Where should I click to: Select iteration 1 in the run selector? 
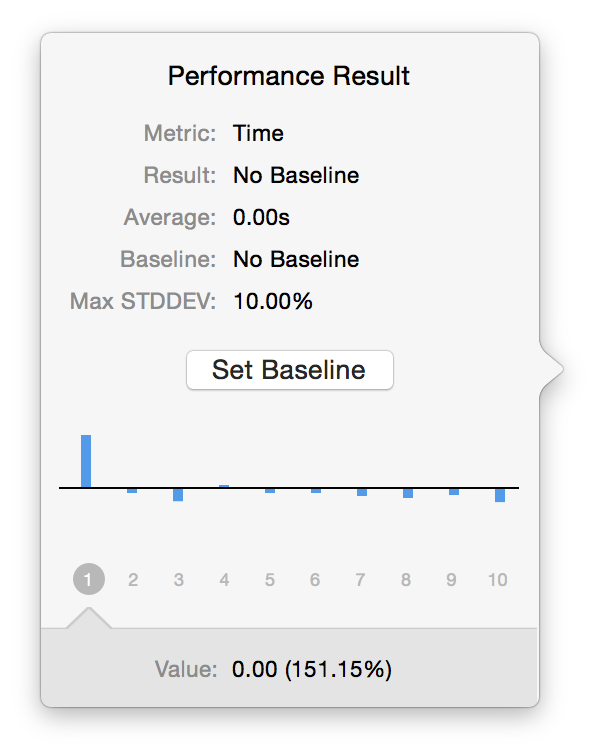[89, 579]
